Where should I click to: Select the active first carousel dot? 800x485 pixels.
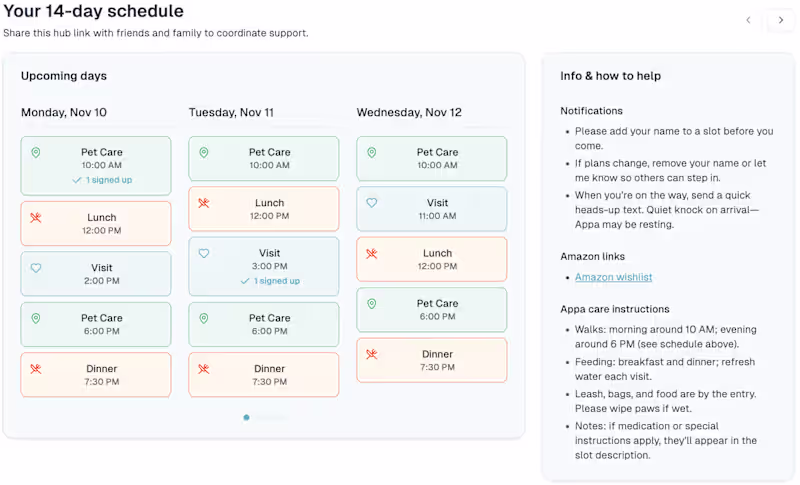pyautogui.click(x=246, y=417)
